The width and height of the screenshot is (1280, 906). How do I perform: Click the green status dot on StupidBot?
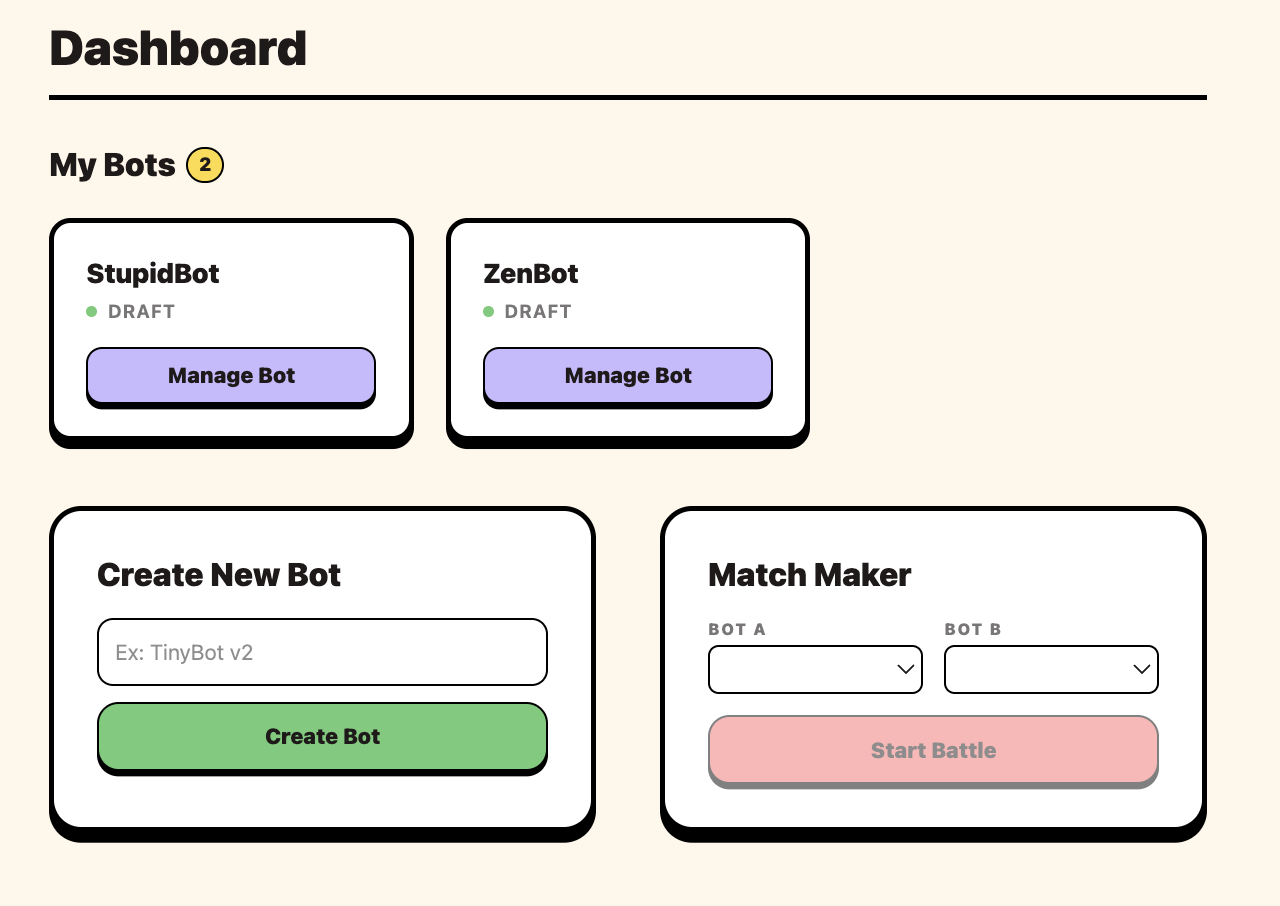92,312
